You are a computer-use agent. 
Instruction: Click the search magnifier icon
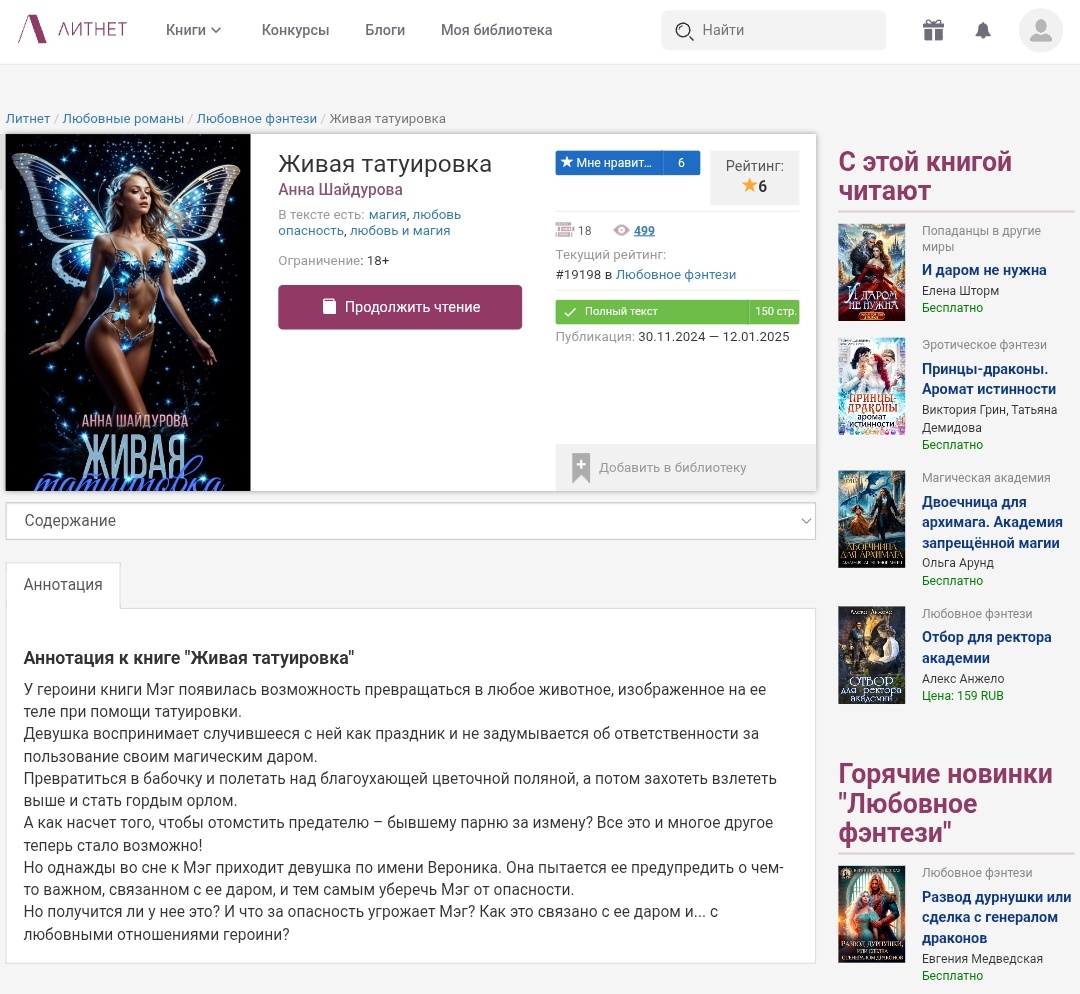pyautogui.click(x=684, y=30)
